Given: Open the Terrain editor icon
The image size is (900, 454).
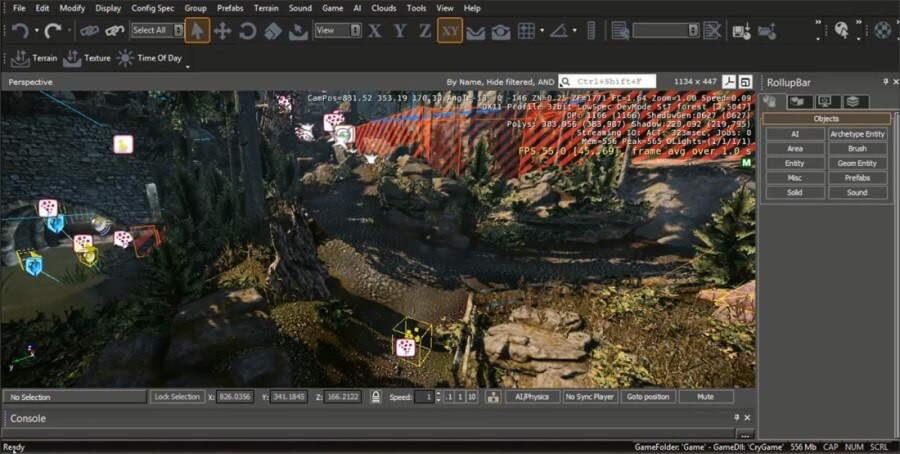Looking at the screenshot, I should (x=21, y=58).
